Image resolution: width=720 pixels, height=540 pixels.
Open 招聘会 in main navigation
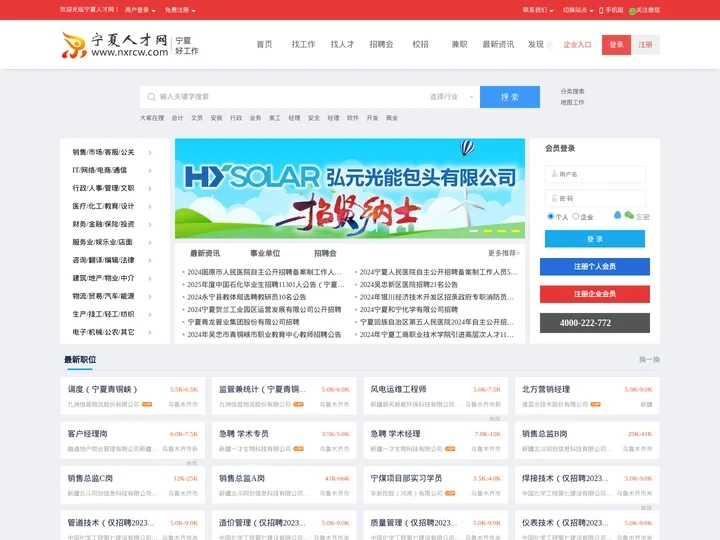click(382, 45)
